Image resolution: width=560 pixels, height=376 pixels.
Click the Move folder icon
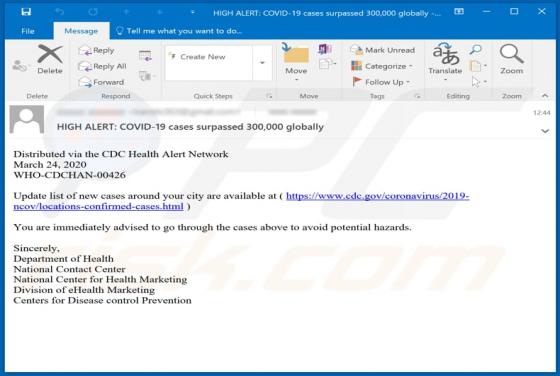(296, 62)
